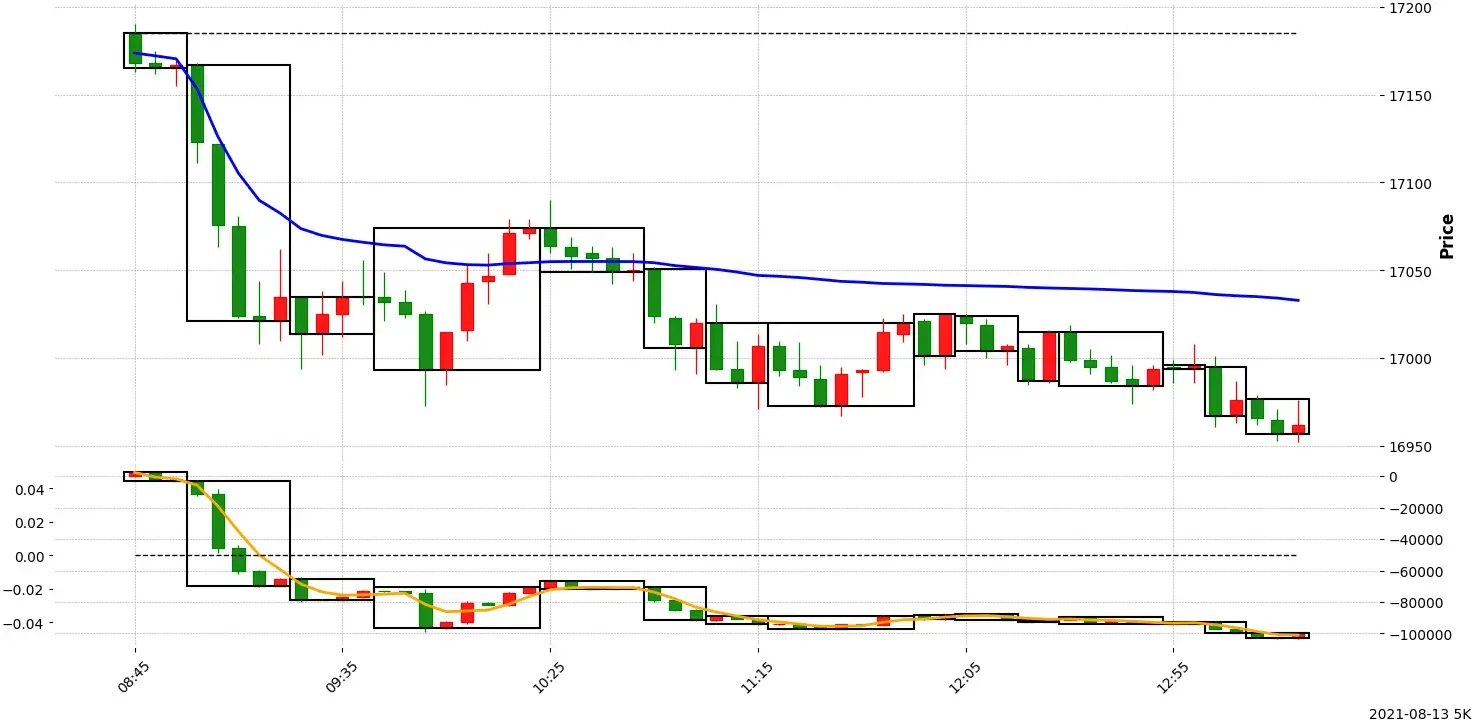
Task: Click the 2021-08-13 5K date caption
Action: [1418, 714]
